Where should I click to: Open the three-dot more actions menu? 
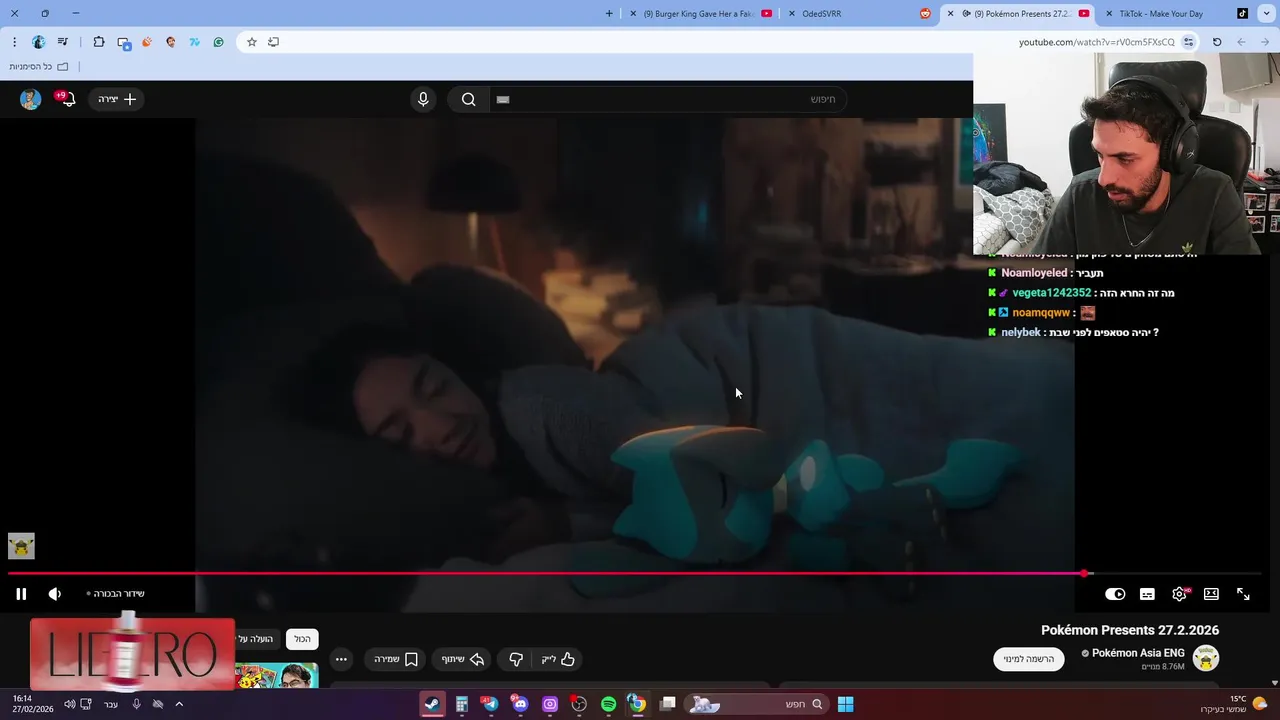[341, 659]
